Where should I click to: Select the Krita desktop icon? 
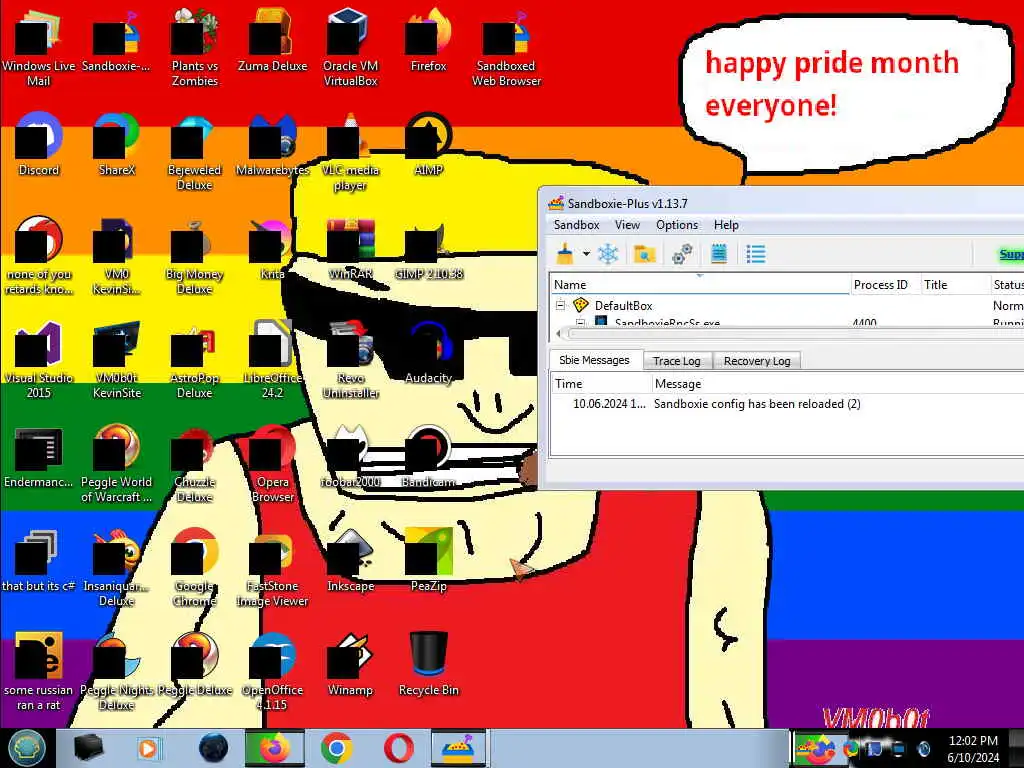tap(272, 249)
